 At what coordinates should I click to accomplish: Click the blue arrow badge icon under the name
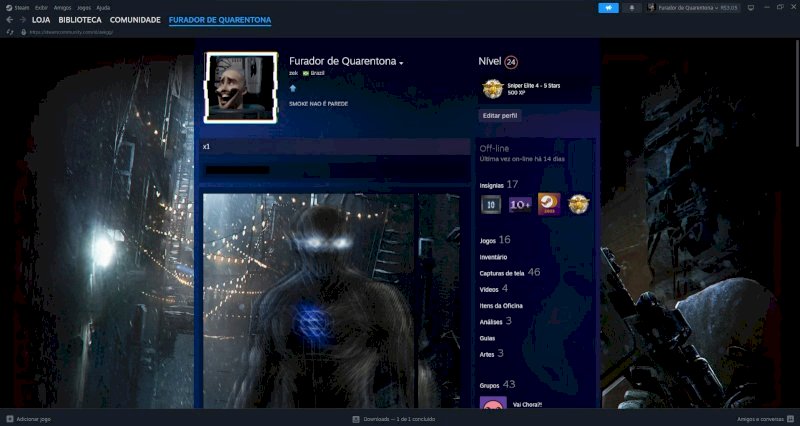coord(293,88)
